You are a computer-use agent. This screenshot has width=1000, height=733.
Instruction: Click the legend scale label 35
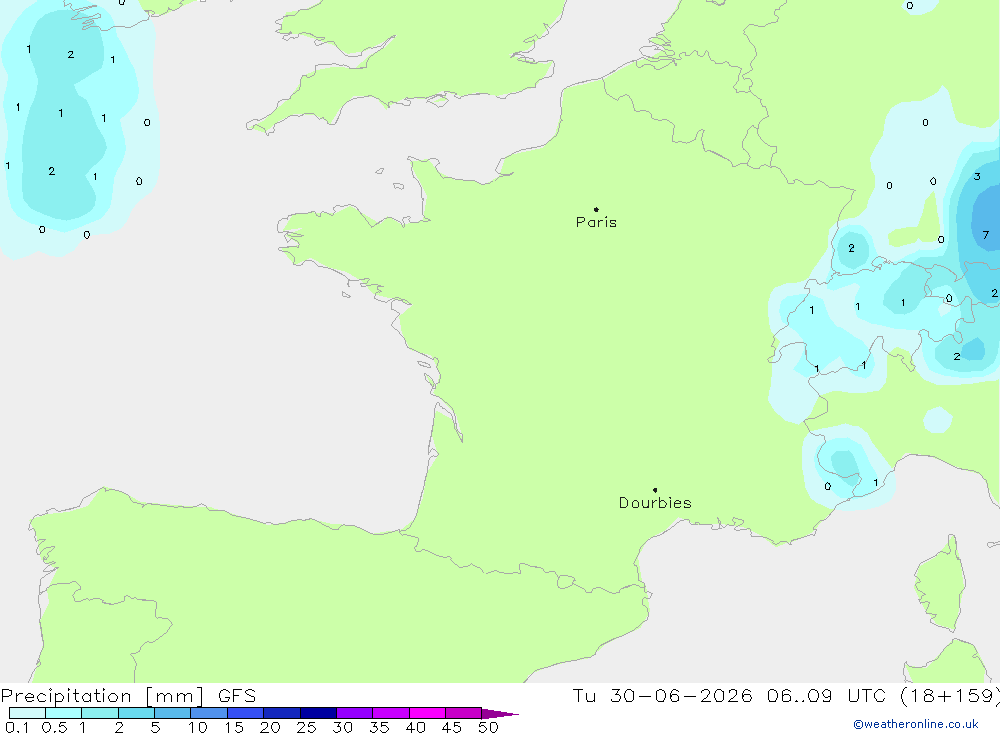[379, 727]
